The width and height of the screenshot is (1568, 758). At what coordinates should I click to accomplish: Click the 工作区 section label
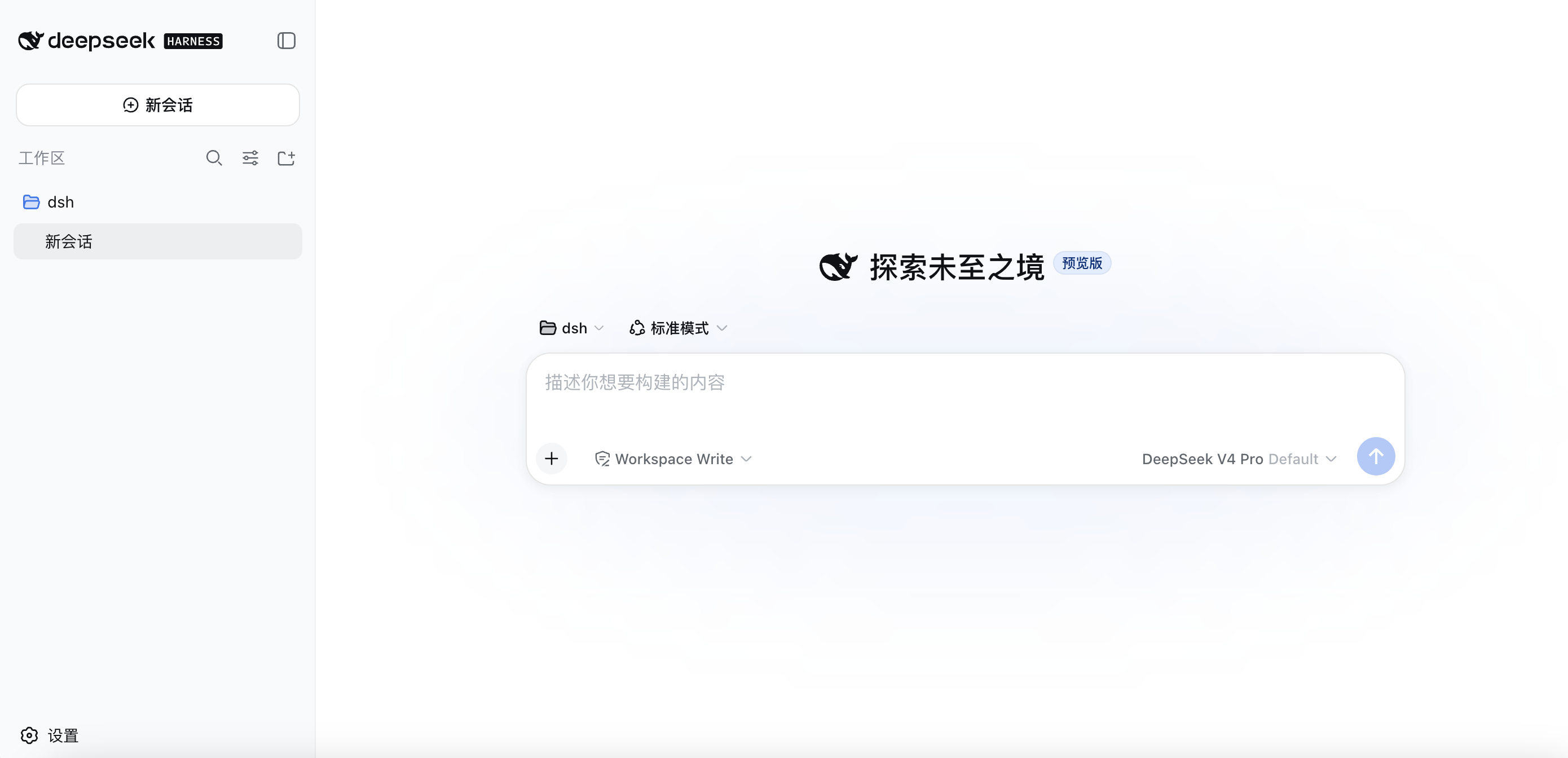click(41, 158)
